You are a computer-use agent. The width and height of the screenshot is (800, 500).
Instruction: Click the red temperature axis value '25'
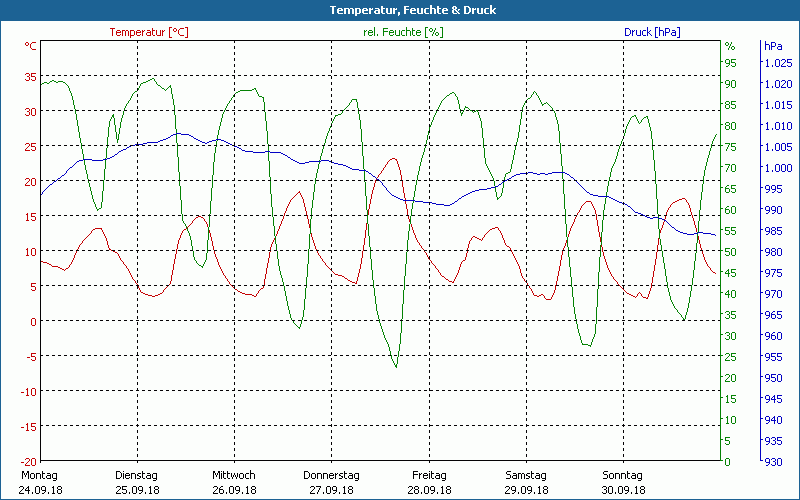31,147
